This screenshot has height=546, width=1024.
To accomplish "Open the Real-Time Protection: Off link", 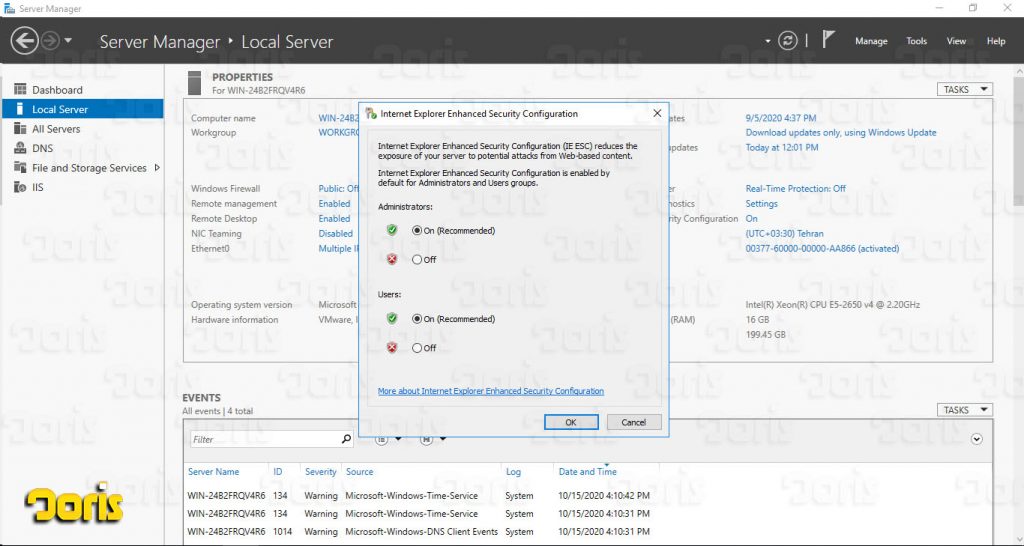I will (x=795, y=188).
